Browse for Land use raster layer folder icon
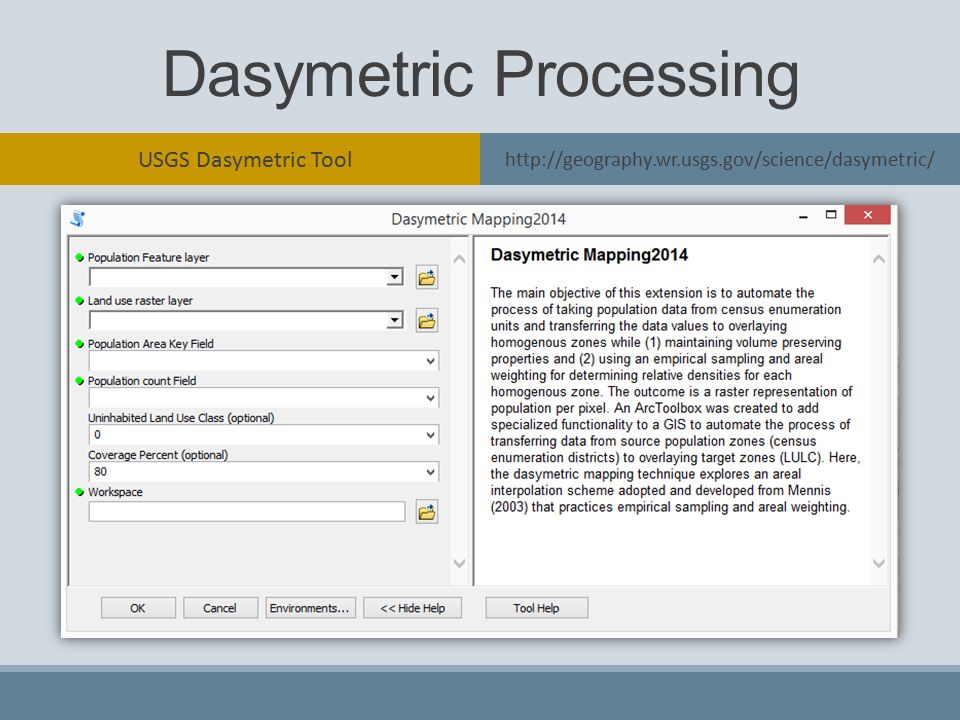960x720 pixels. [x=427, y=321]
